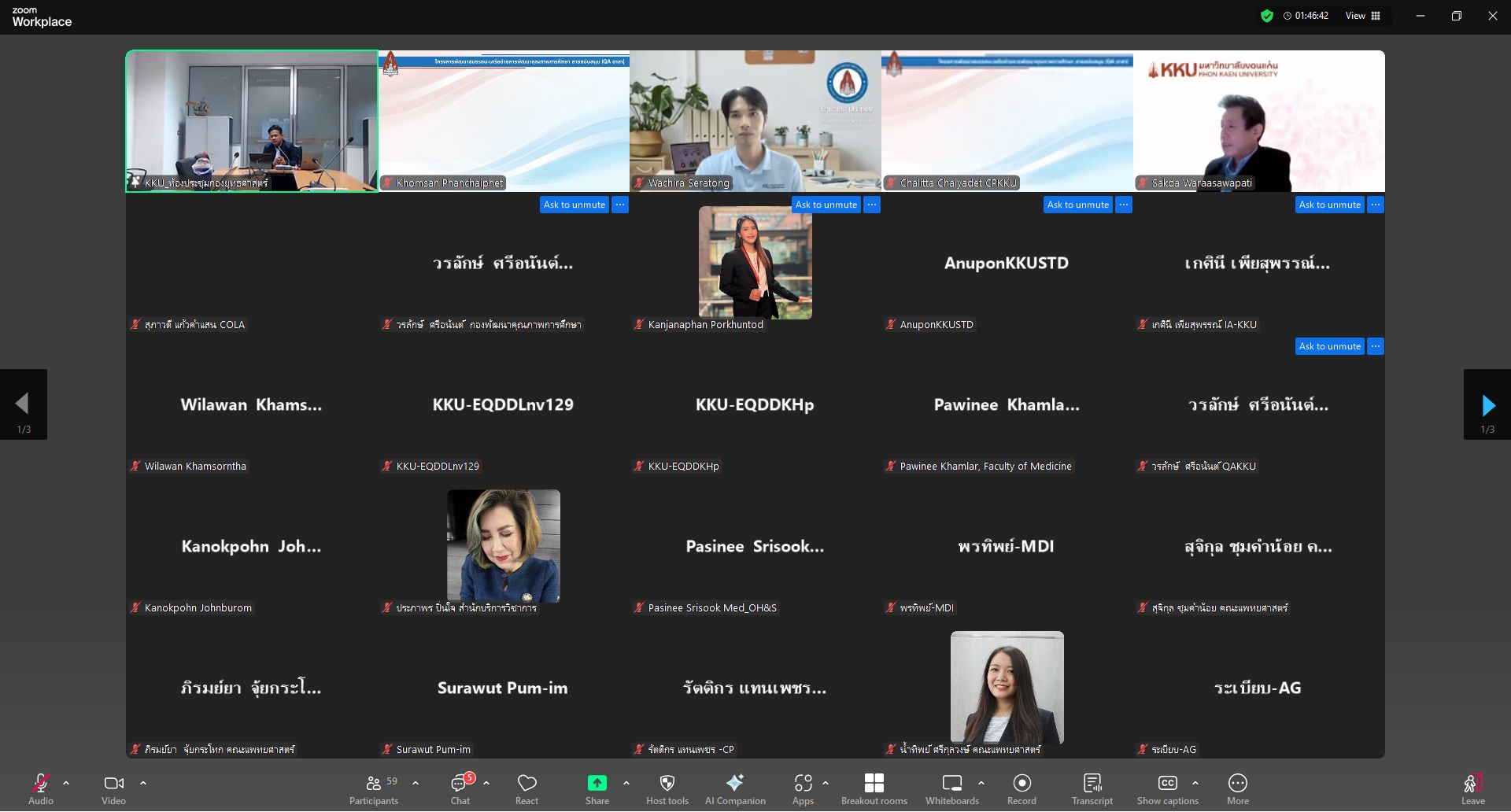Open the More options menu

click(1237, 789)
